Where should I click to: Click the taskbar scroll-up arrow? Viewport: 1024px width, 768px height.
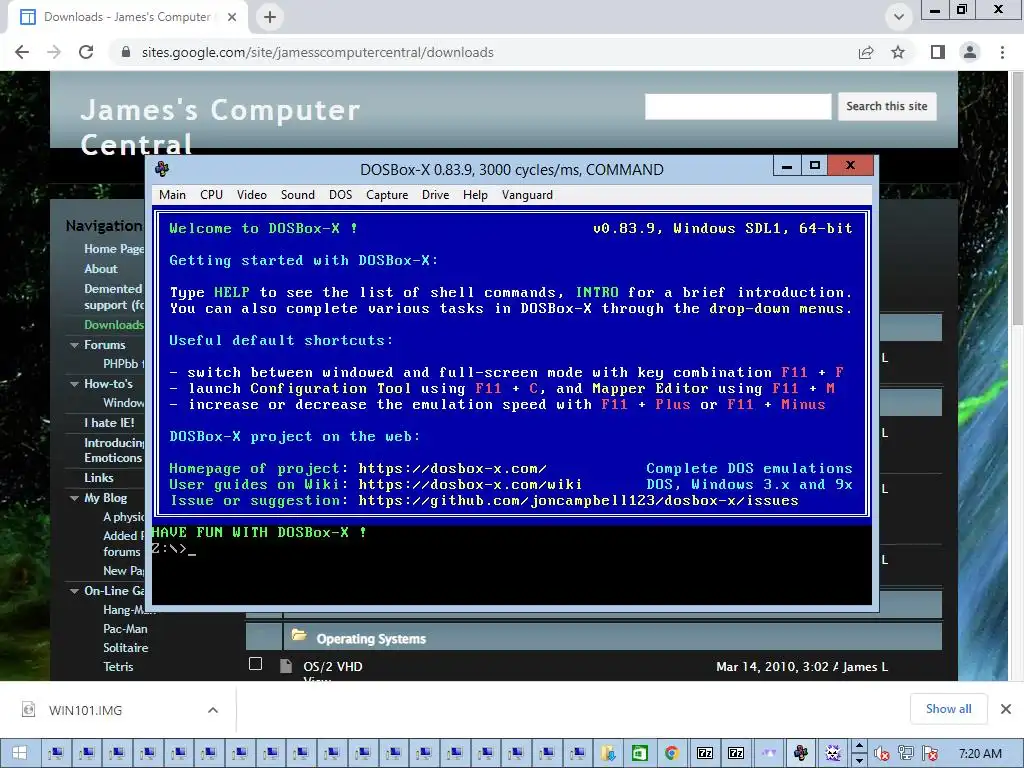tap(859, 746)
